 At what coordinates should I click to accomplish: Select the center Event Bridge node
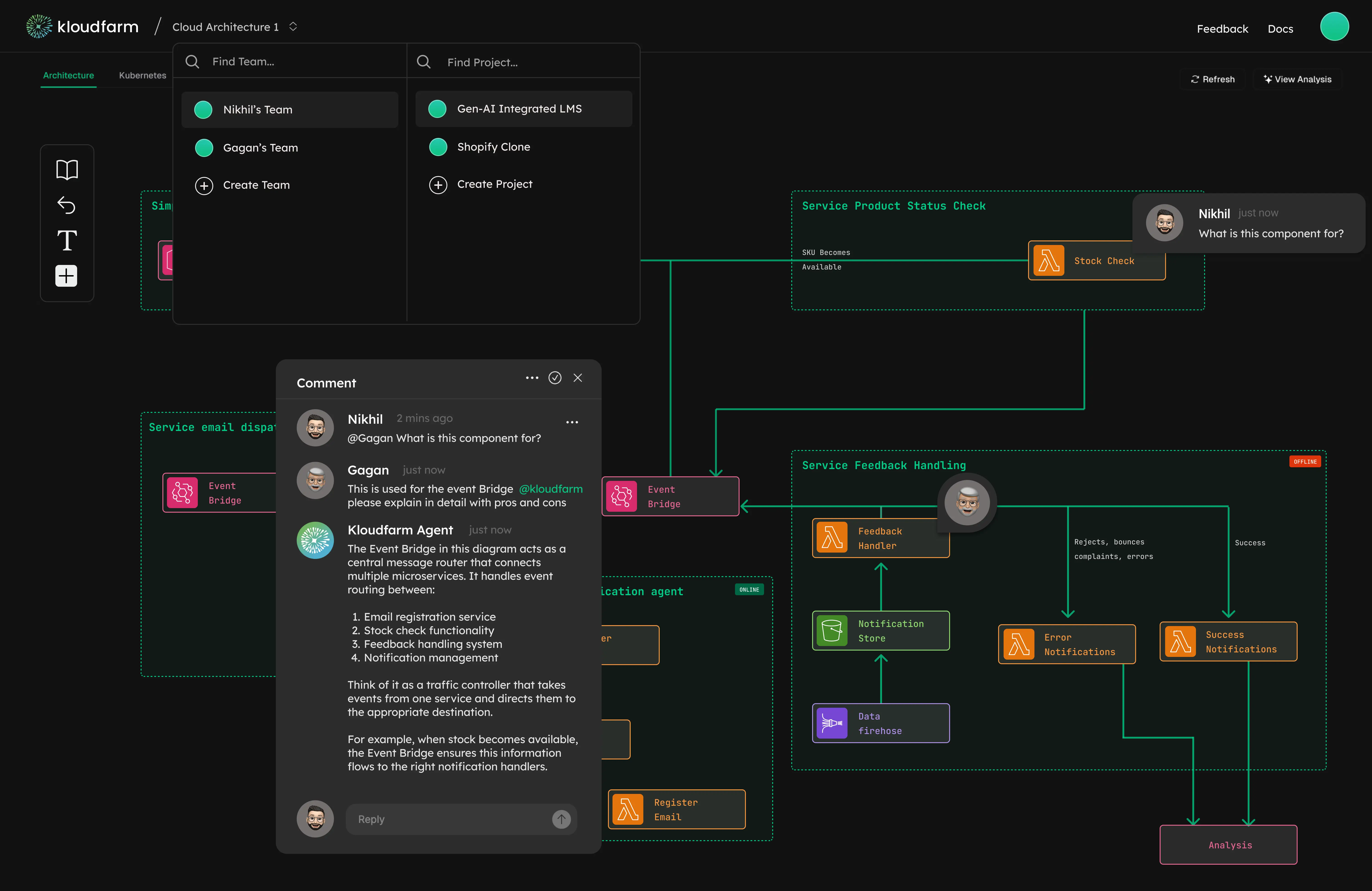(670, 496)
